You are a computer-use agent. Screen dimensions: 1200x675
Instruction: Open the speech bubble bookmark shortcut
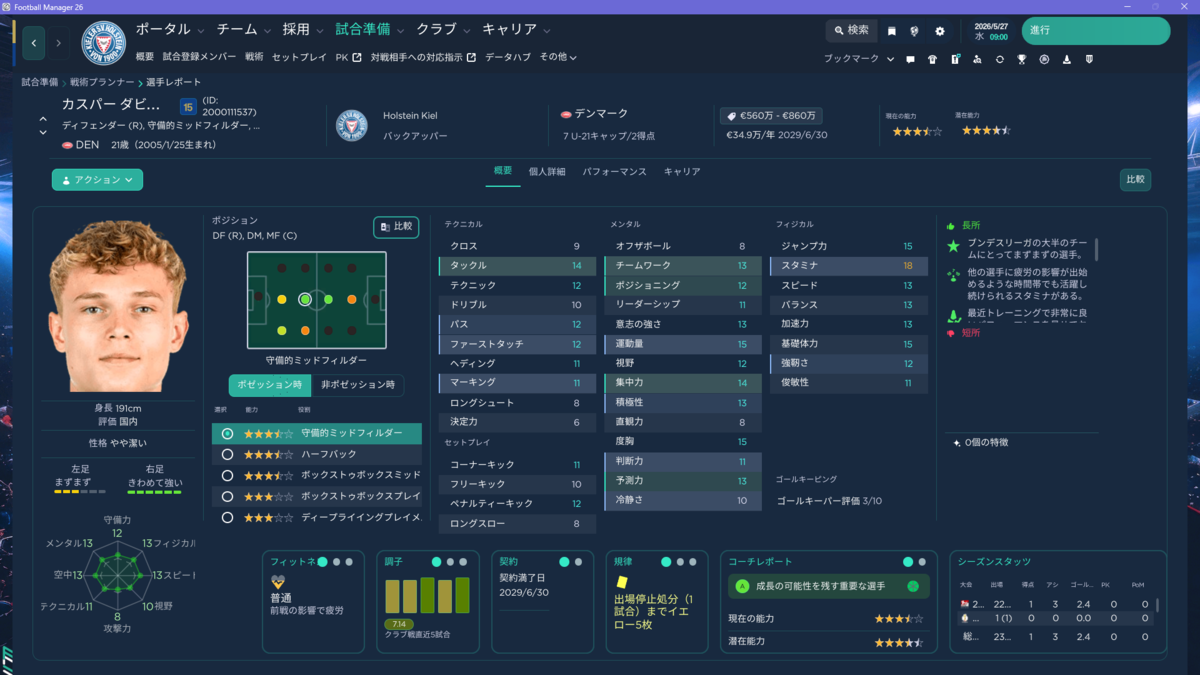tap(910, 59)
